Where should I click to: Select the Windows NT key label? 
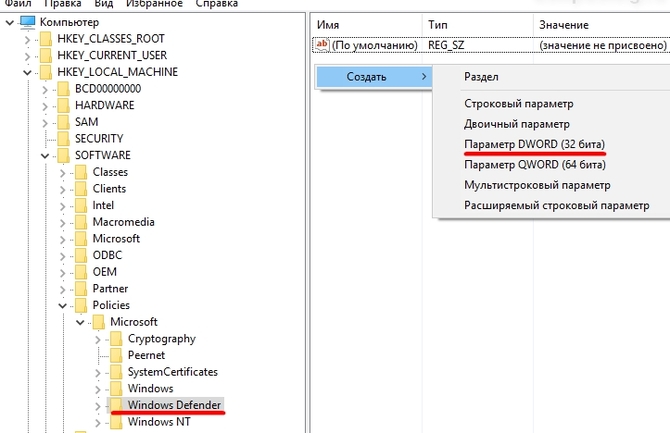point(159,422)
